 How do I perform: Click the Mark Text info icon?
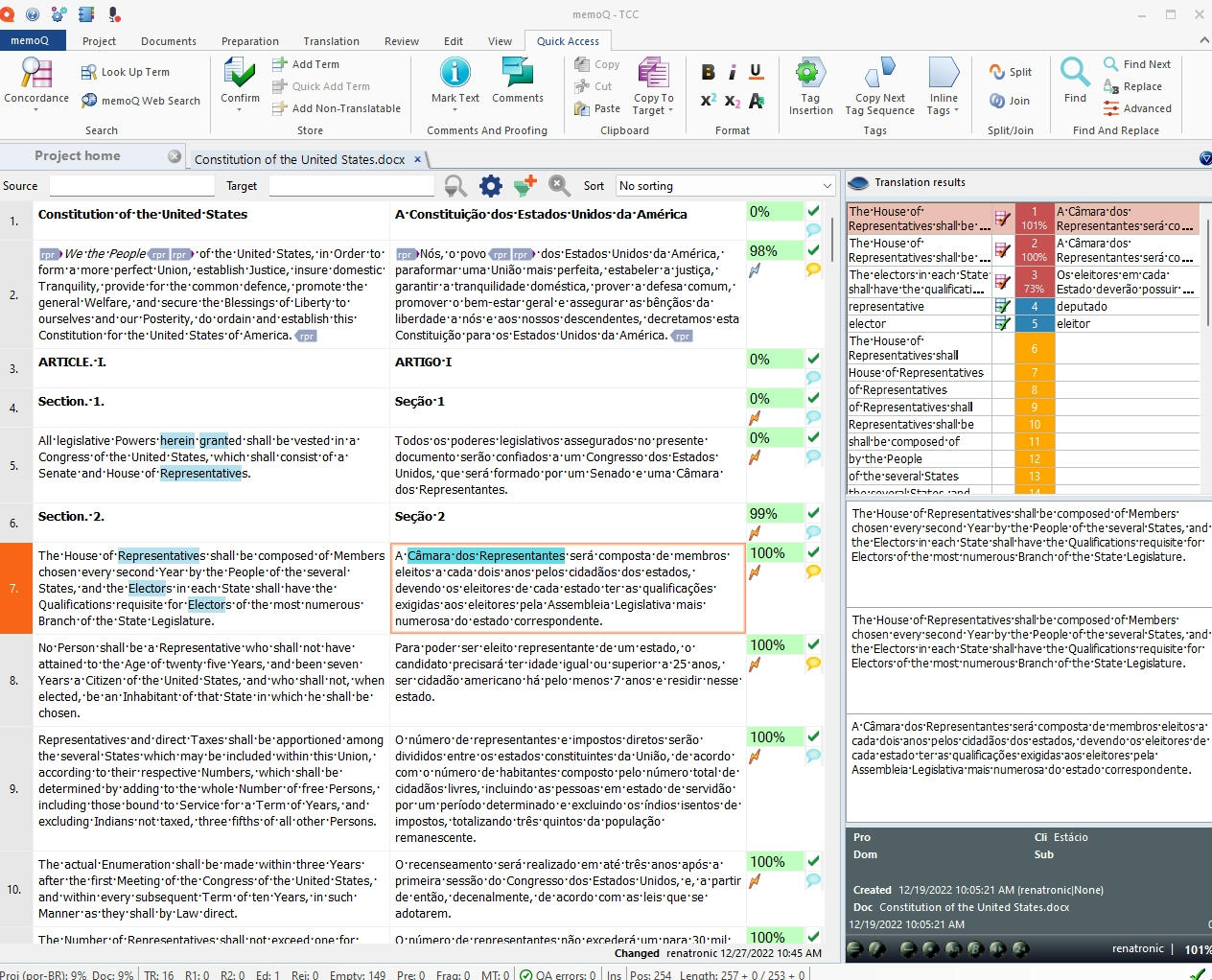pos(454,73)
